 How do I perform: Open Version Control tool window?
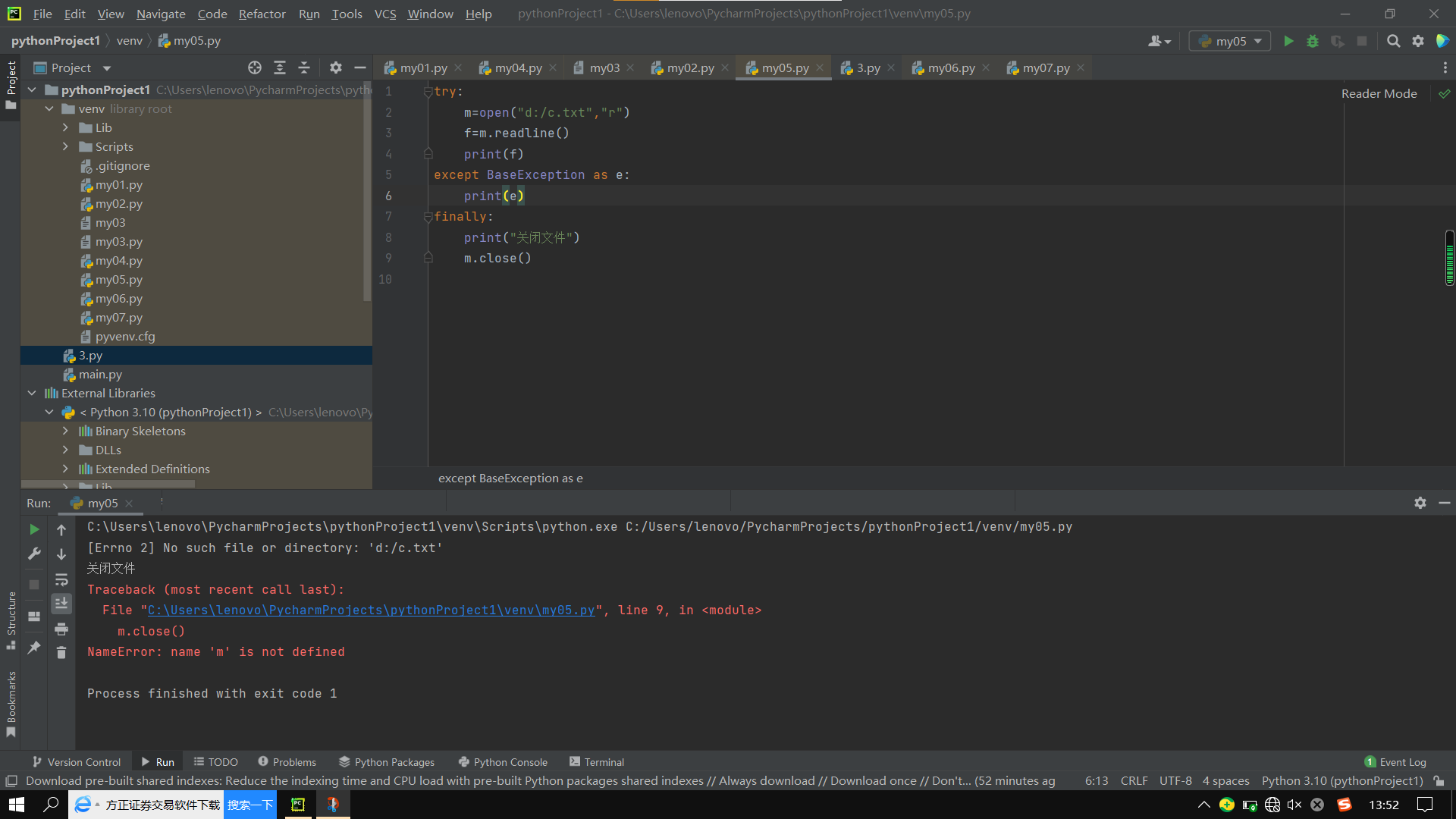pos(77,761)
